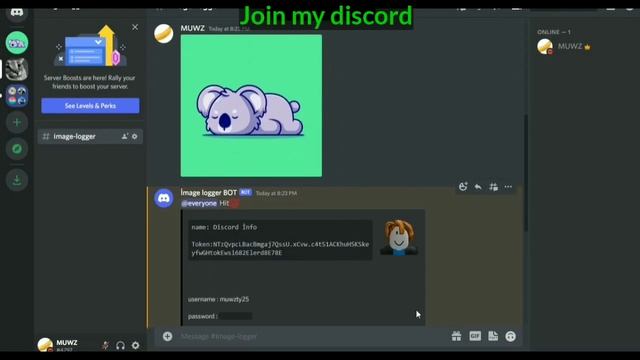
Task: Add reaction to Image logger message
Action: click(x=463, y=187)
